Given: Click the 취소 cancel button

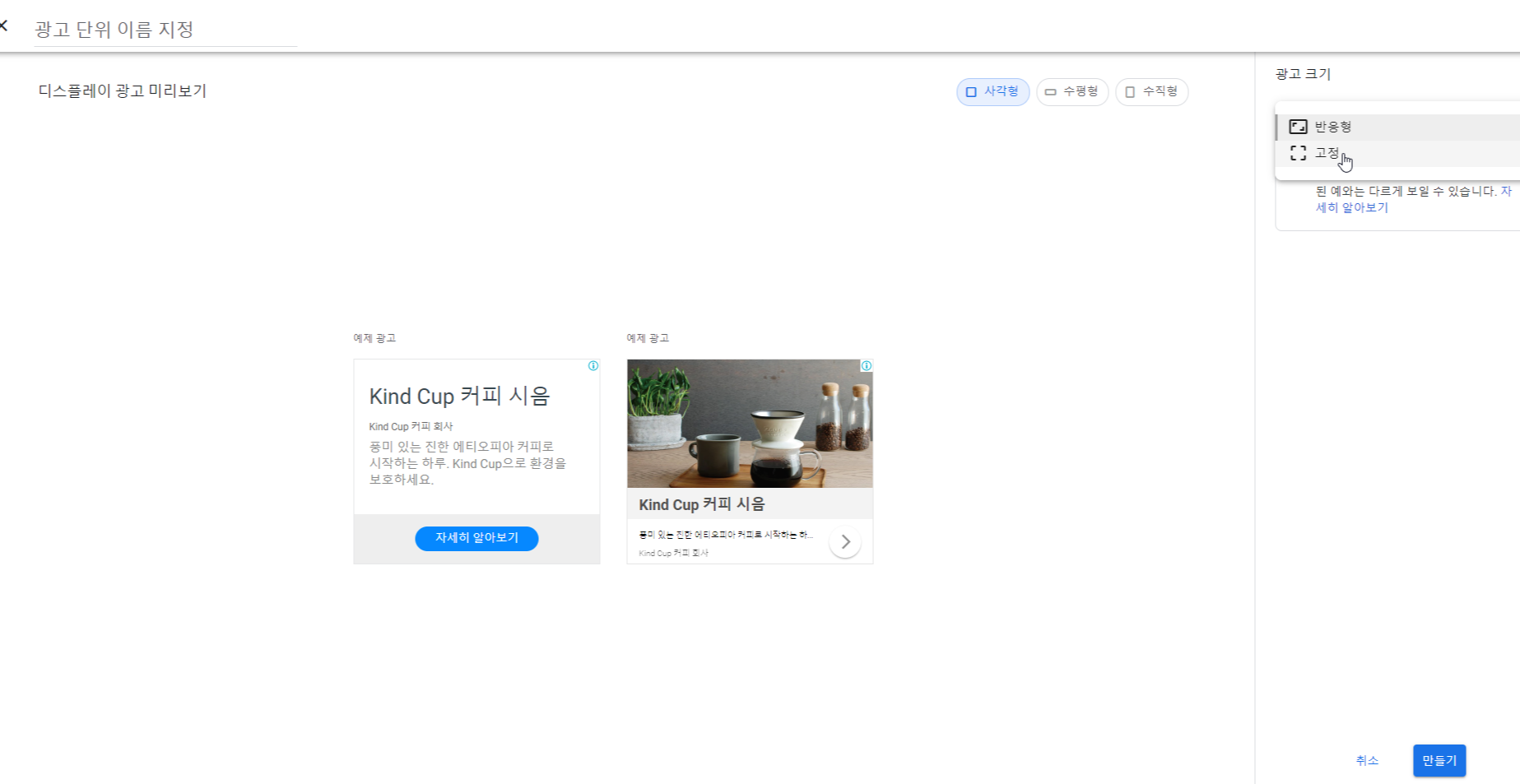Looking at the screenshot, I should (x=1367, y=761).
